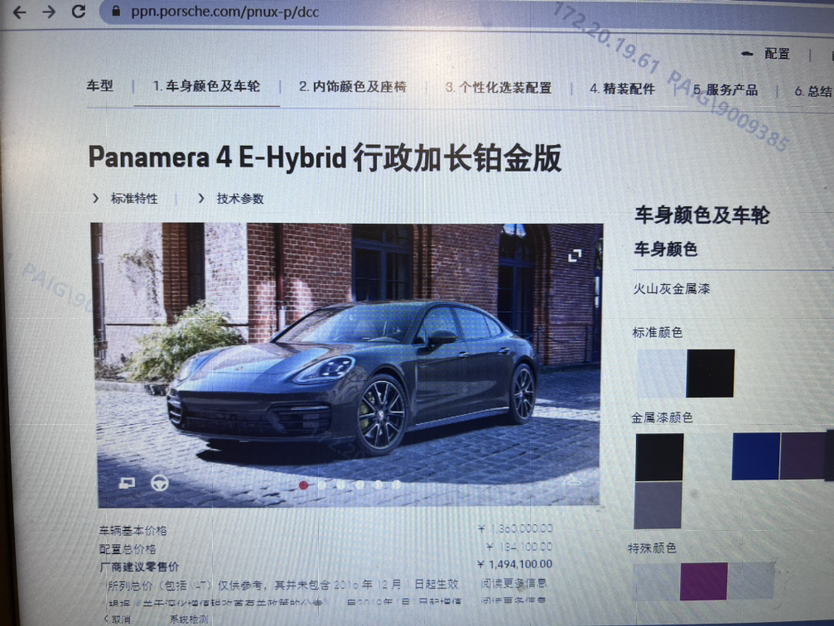
Task: Click the 系统检测 link
Action: click(189, 619)
